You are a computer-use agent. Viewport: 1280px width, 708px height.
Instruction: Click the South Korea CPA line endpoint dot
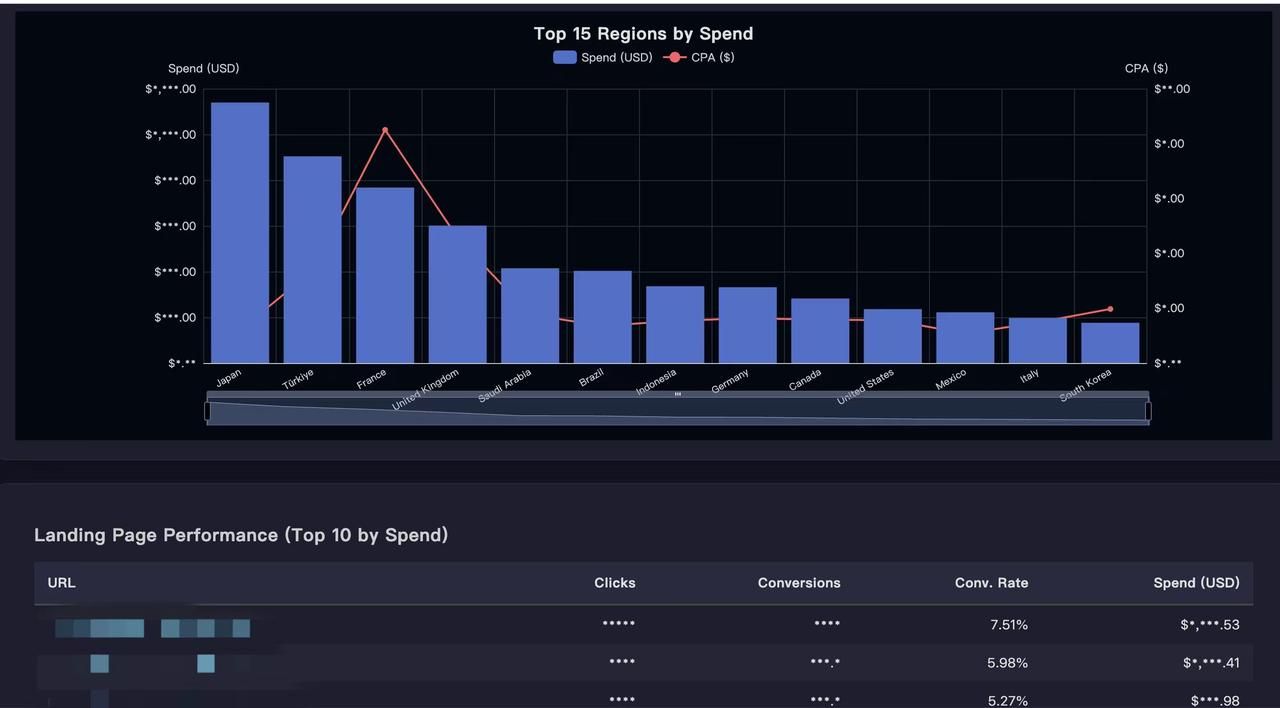click(x=1110, y=309)
